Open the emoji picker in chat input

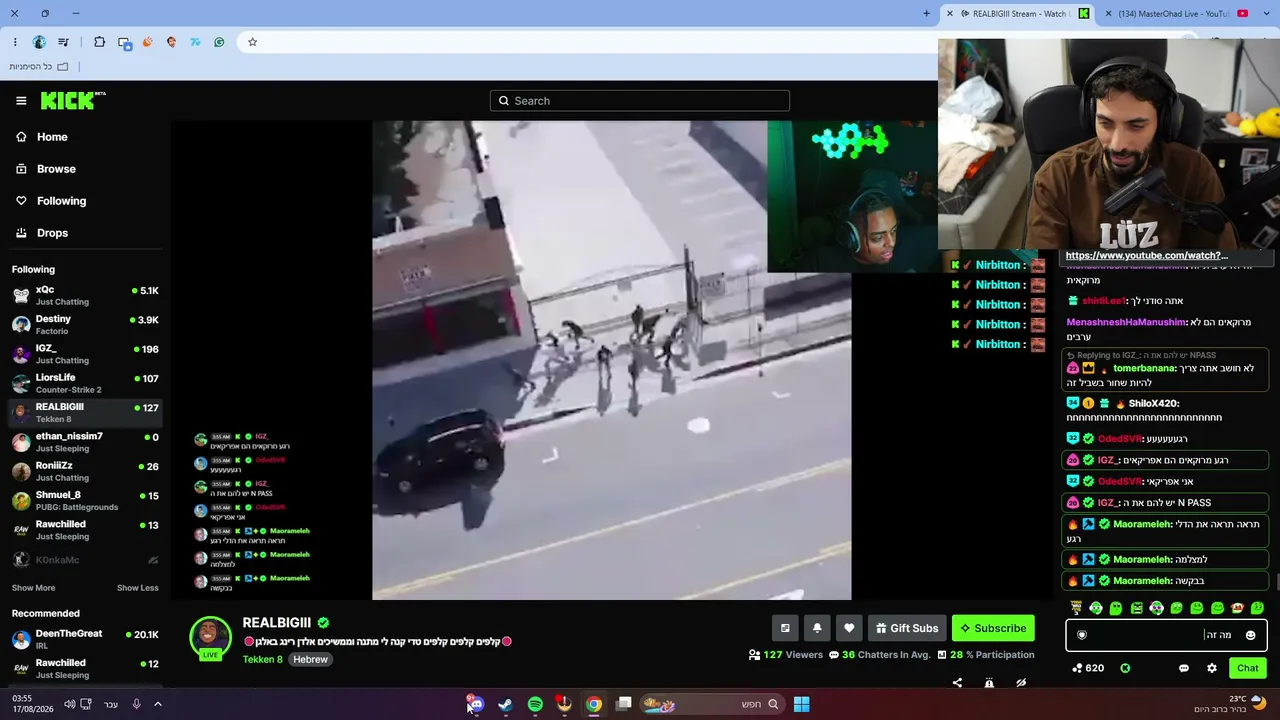pyautogui.click(x=1250, y=635)
